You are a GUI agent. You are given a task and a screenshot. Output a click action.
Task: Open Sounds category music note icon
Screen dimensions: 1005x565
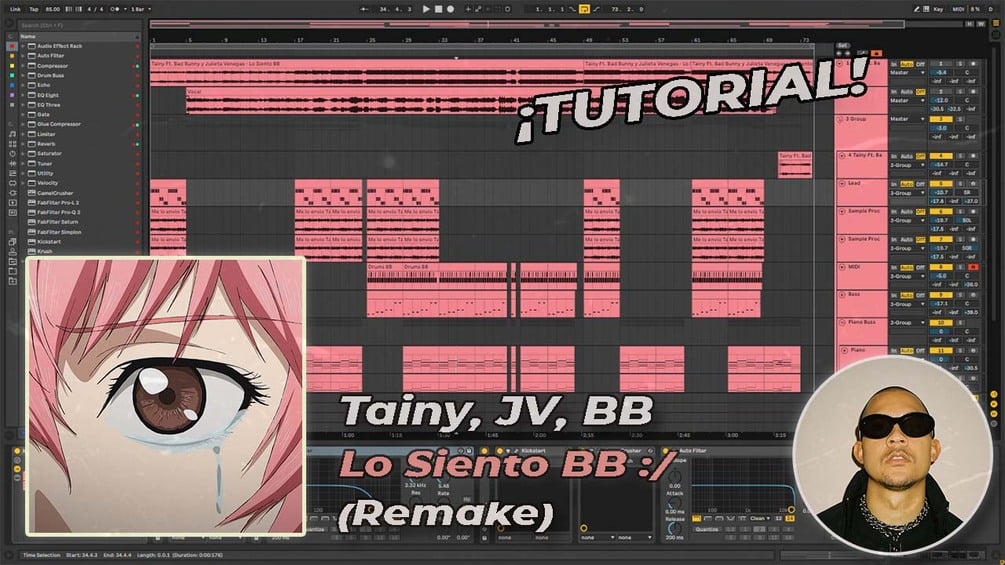12,134
